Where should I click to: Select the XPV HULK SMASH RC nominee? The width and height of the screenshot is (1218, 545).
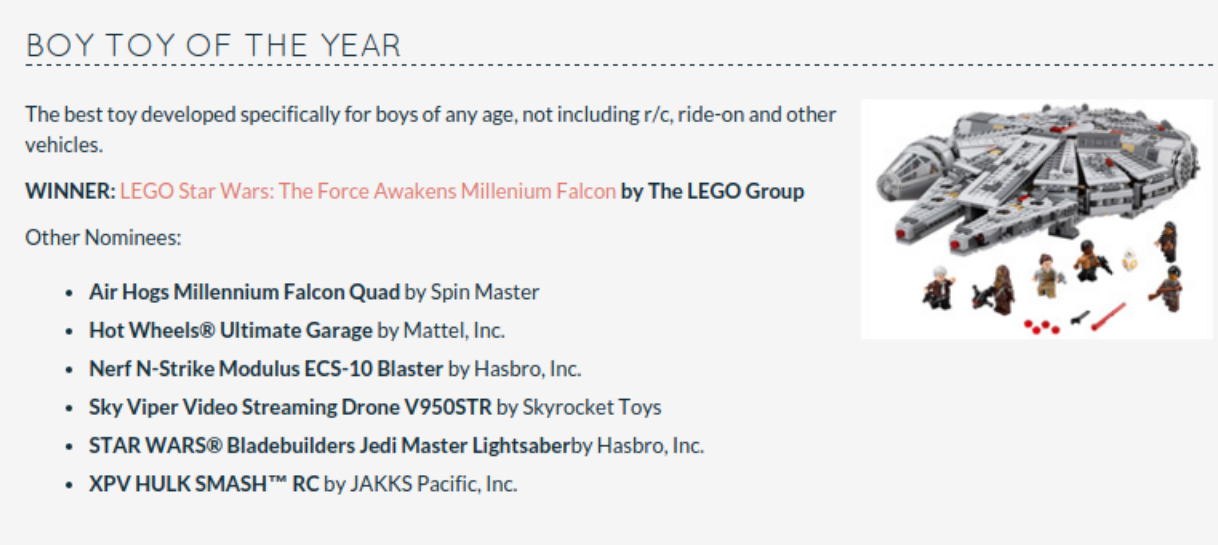tap(203, 484)
